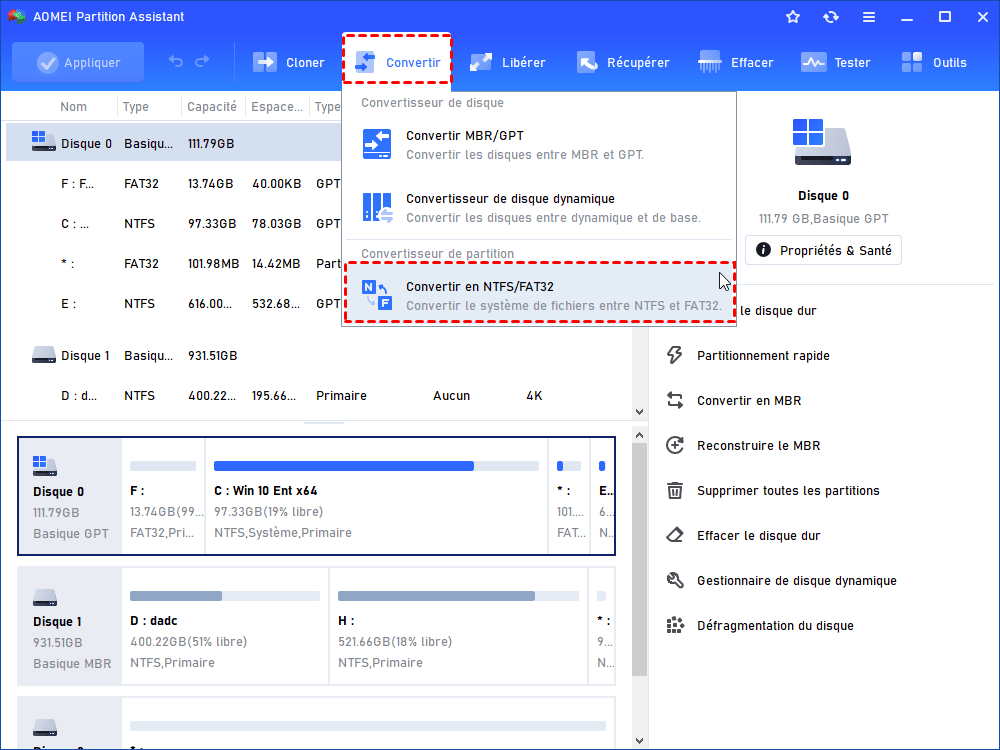Click the Défragmentation du disque icon
Screen dimensions: 1000x750
(675, 626)
